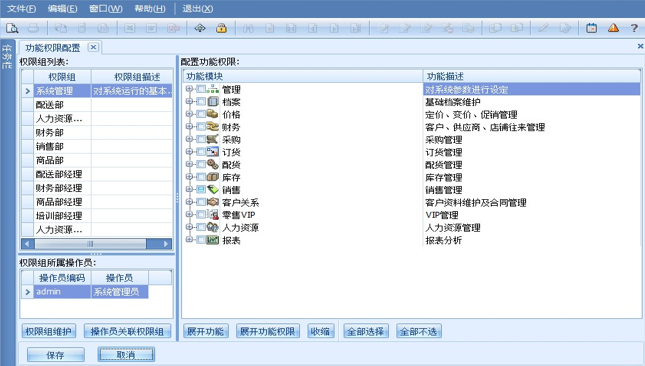Click the 采购 module icon
This screenshot has height=366, width=645.
tap(213, 139)
